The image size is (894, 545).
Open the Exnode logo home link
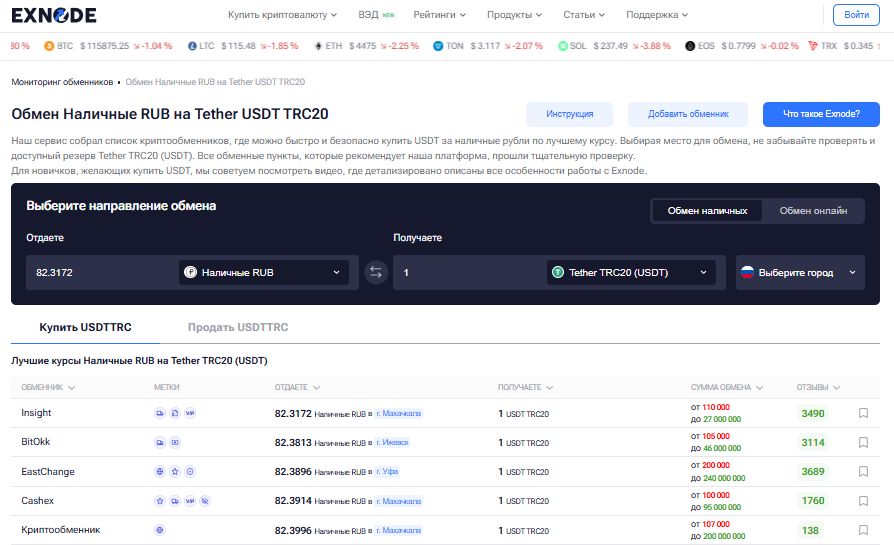54,15
